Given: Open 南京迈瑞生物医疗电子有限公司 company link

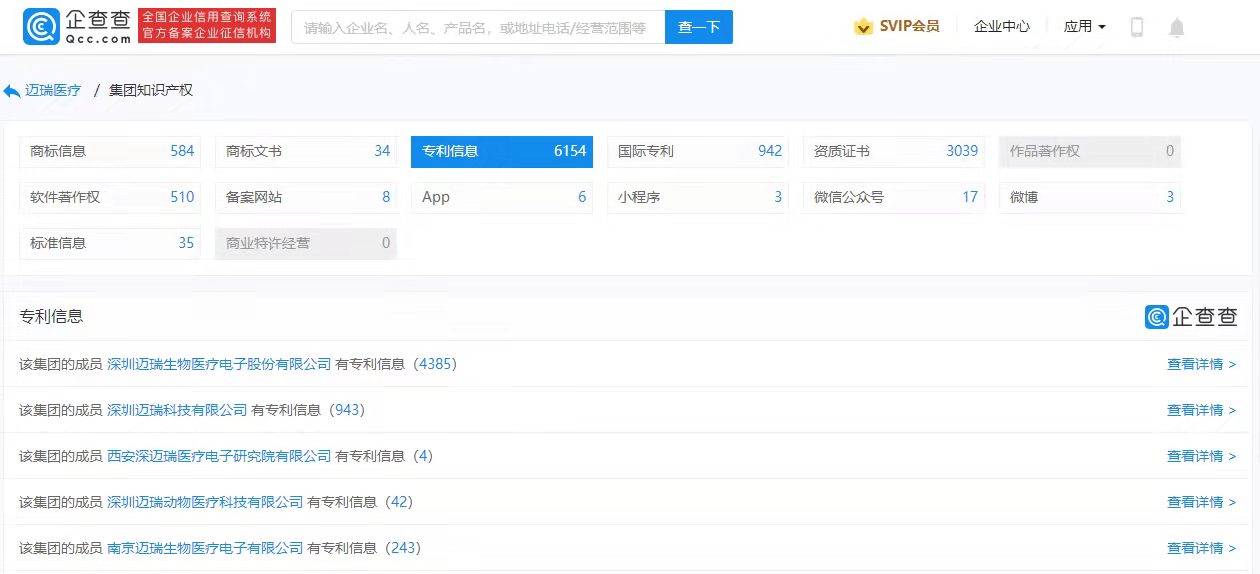Looking at the screenshot, I should click(x=205, y=548).
